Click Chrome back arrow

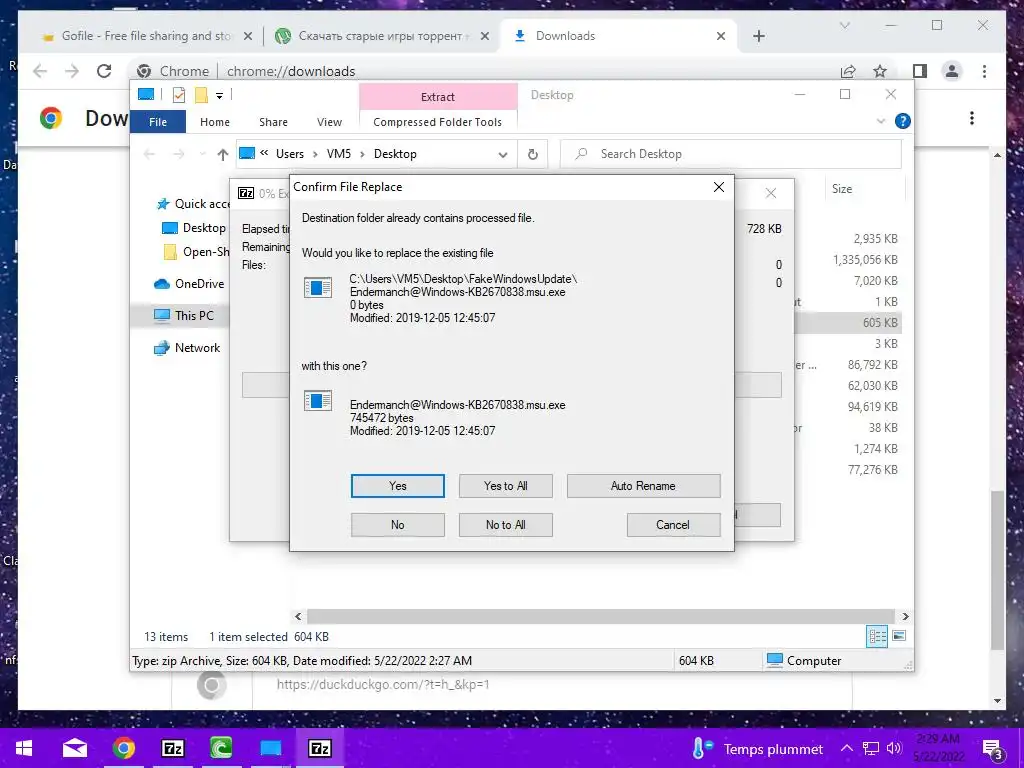pos(40,71)
